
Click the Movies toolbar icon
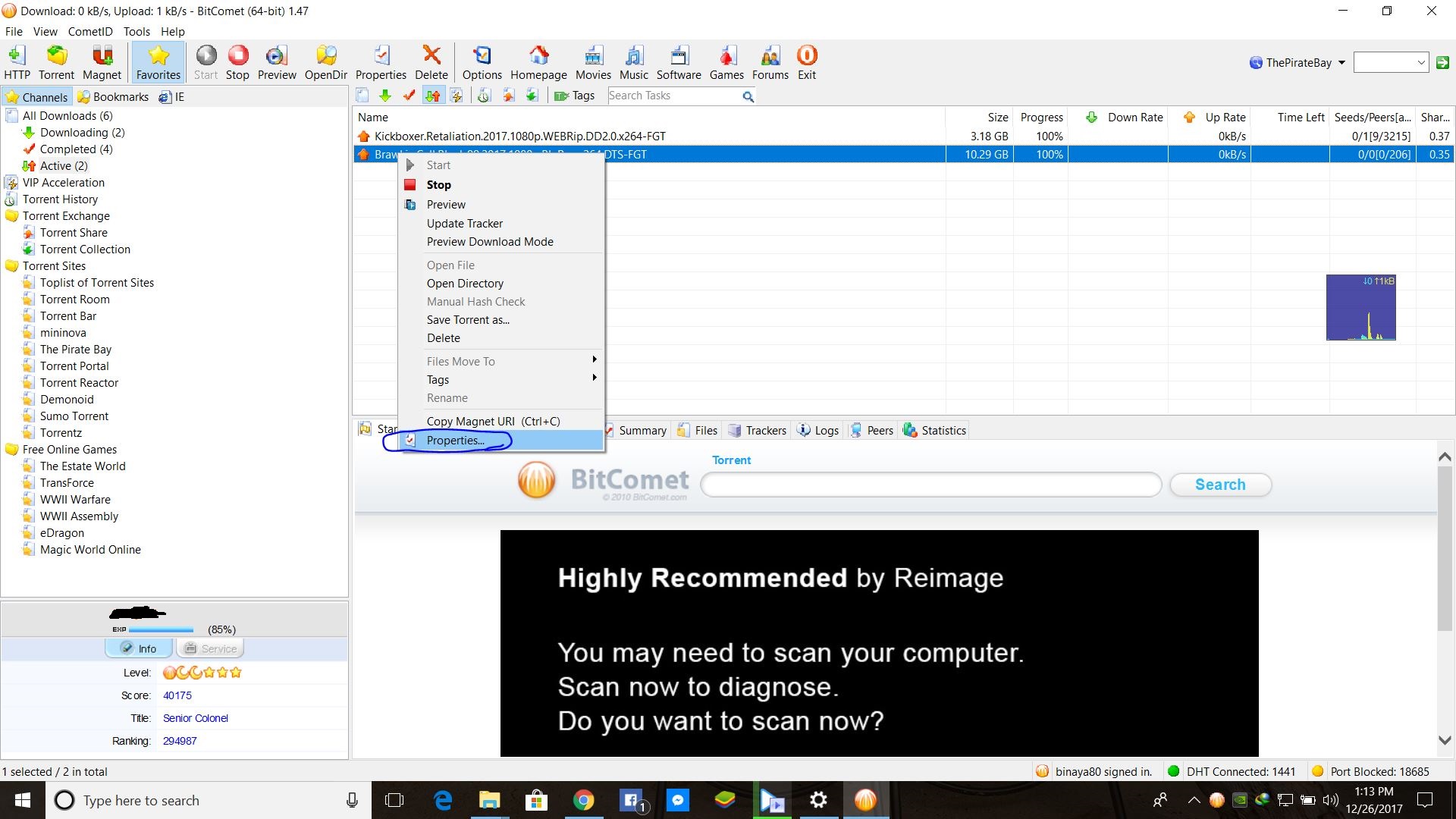(x=593, y=62)
